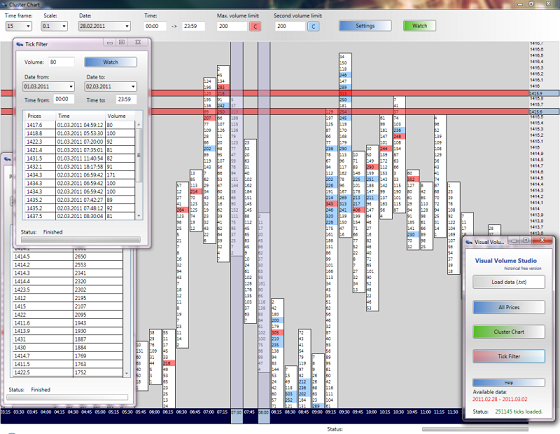Click the Volume input field in Tick Filter
The image size is (560, 434).
pyautogui.click(x=61, y=62)
